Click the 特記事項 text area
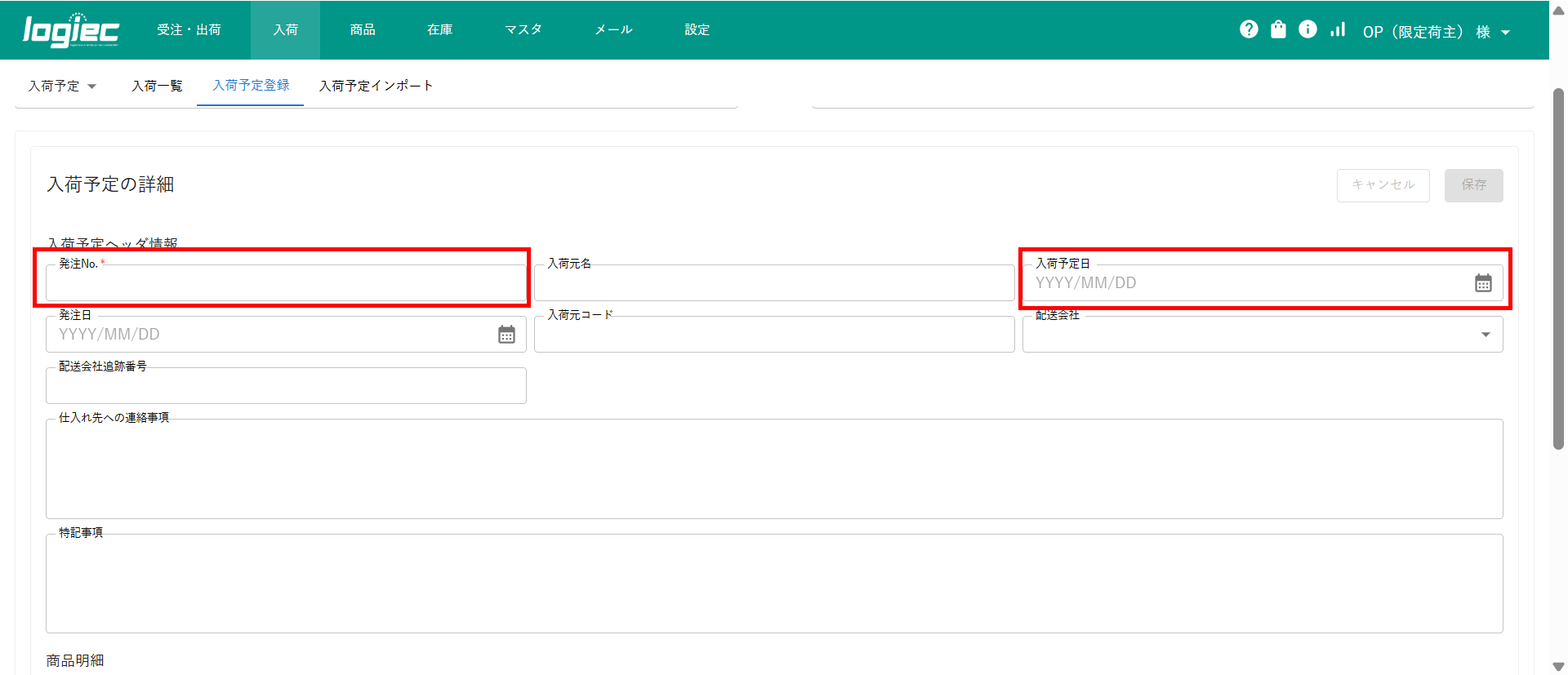The height and width of the screenshot is (675, 1568). point(773,584)
